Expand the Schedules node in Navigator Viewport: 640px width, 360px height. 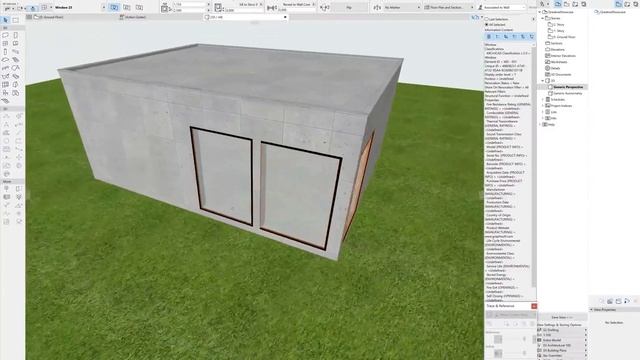[543, 100]
